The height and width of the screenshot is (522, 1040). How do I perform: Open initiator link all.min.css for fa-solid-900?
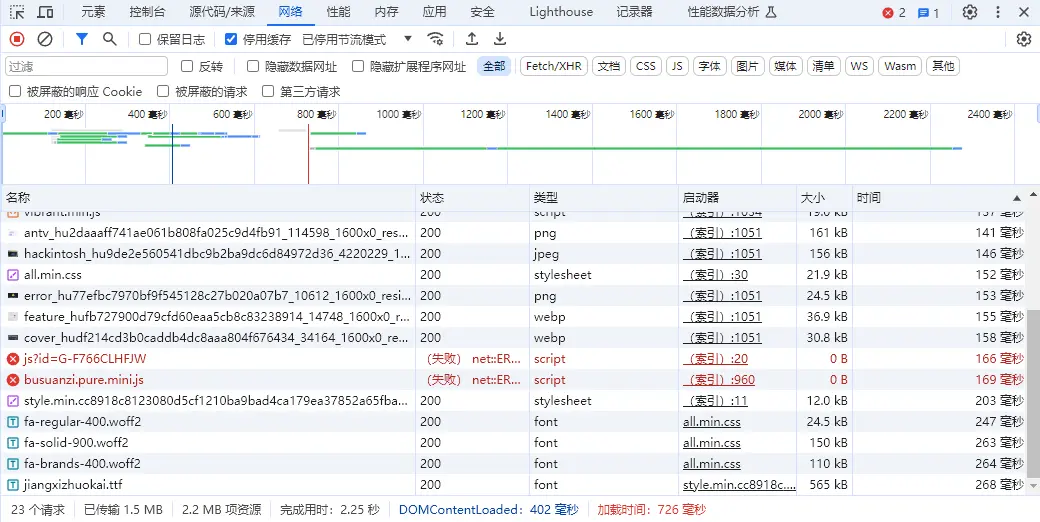click(712, 443)
